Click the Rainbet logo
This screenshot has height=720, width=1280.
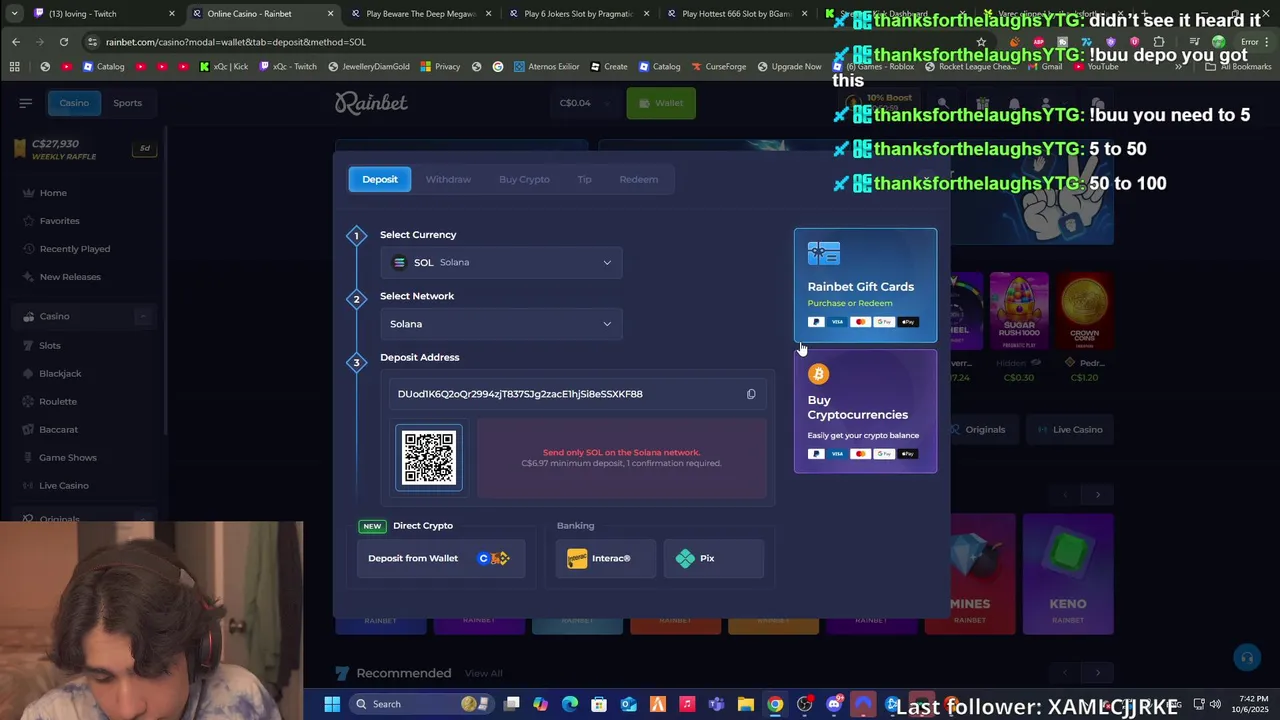[371, 103]
